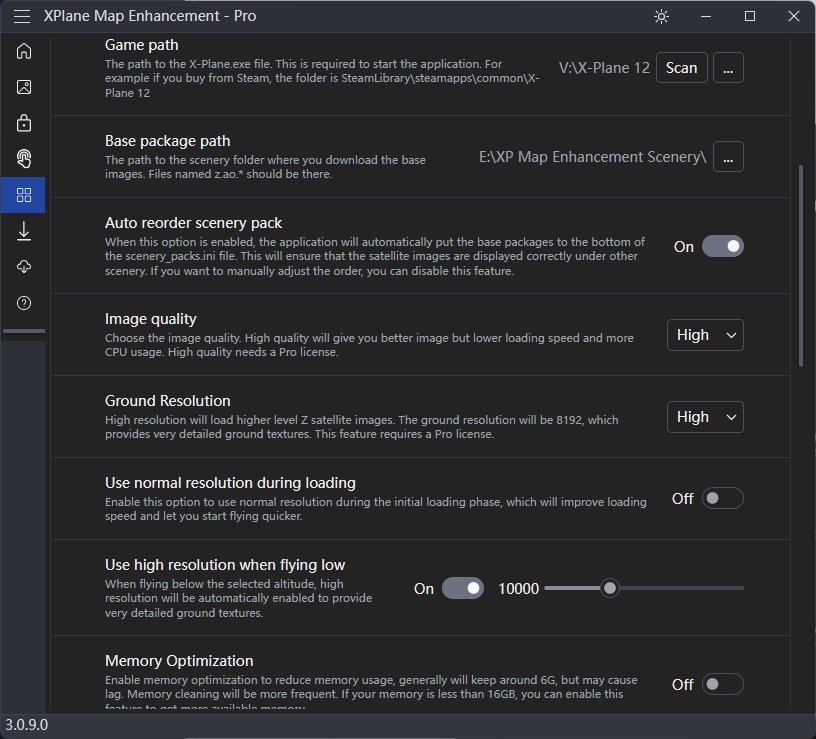Open the Image quality dropdown
816x739 pixels.
coord(705,335)
